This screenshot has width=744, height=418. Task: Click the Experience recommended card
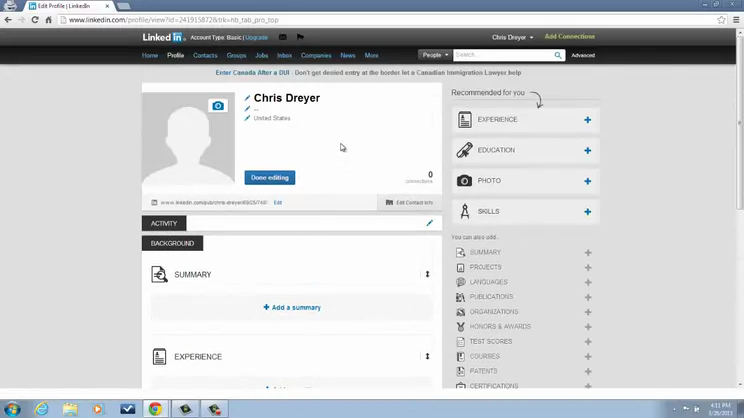(526, 120)
